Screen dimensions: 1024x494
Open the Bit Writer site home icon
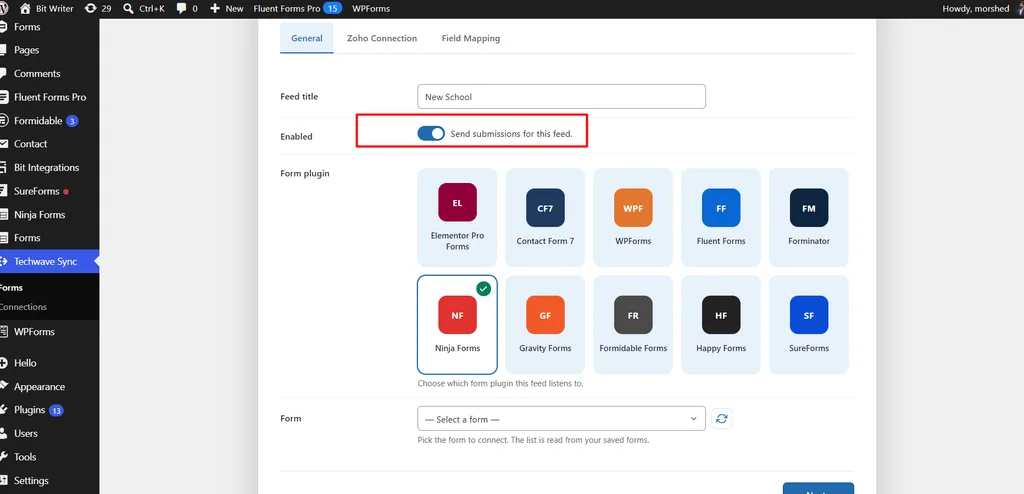click(x=25, y=8)
